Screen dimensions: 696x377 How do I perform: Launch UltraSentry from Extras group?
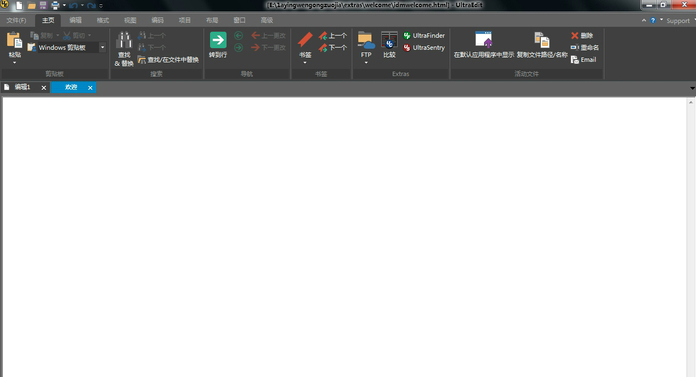[x=424, y=48]
